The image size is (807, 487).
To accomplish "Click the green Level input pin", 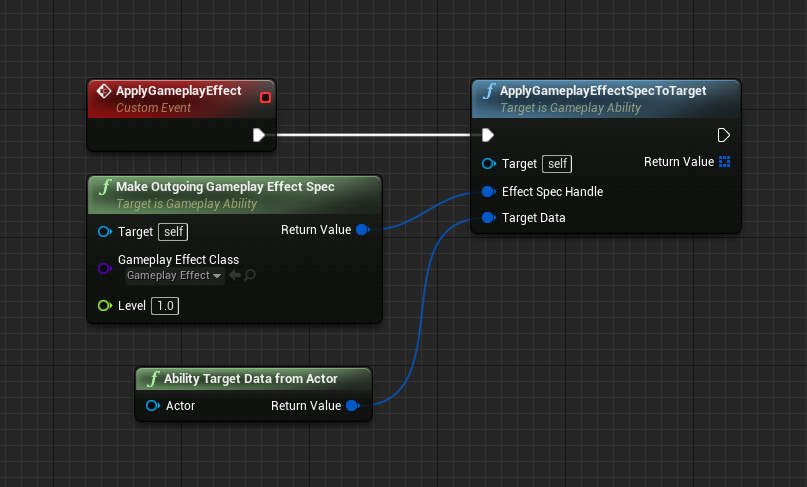I will coord(104,306).
